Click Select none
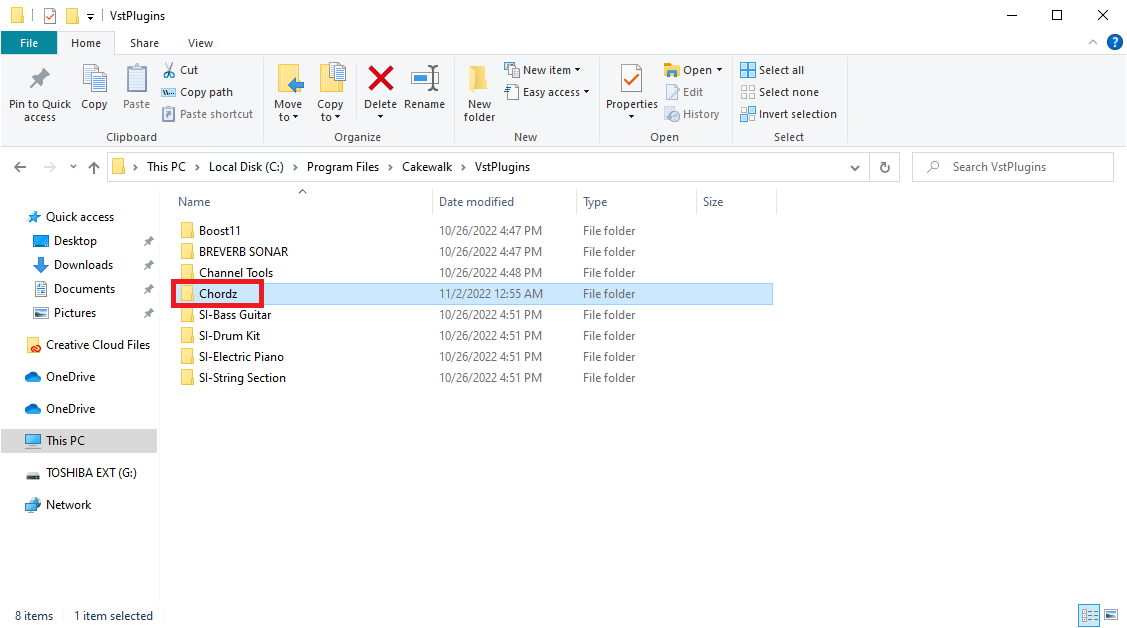 tap(780, 92)
